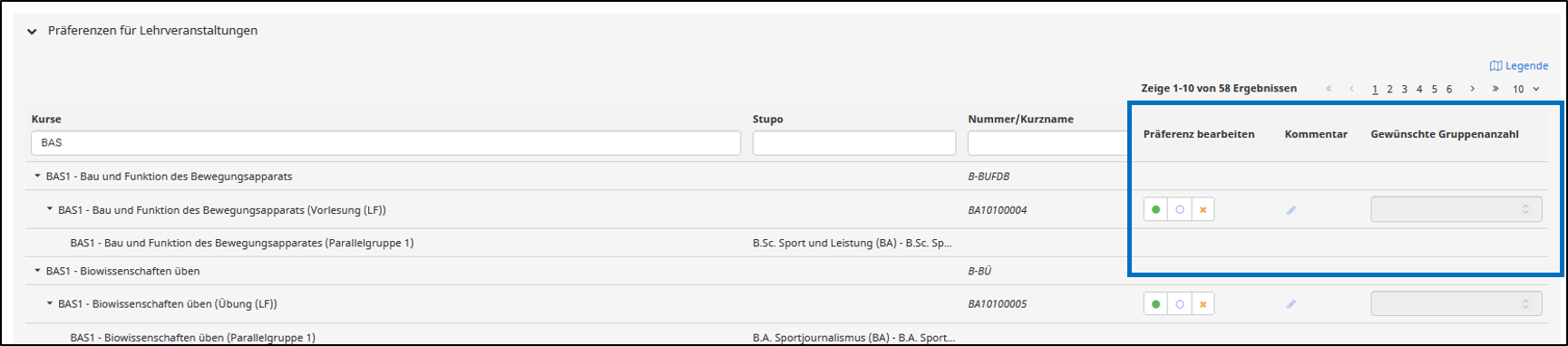Go to results page 3
Screen dimensions: 1568x346
pyautogui.click(x=1404, y=89)
